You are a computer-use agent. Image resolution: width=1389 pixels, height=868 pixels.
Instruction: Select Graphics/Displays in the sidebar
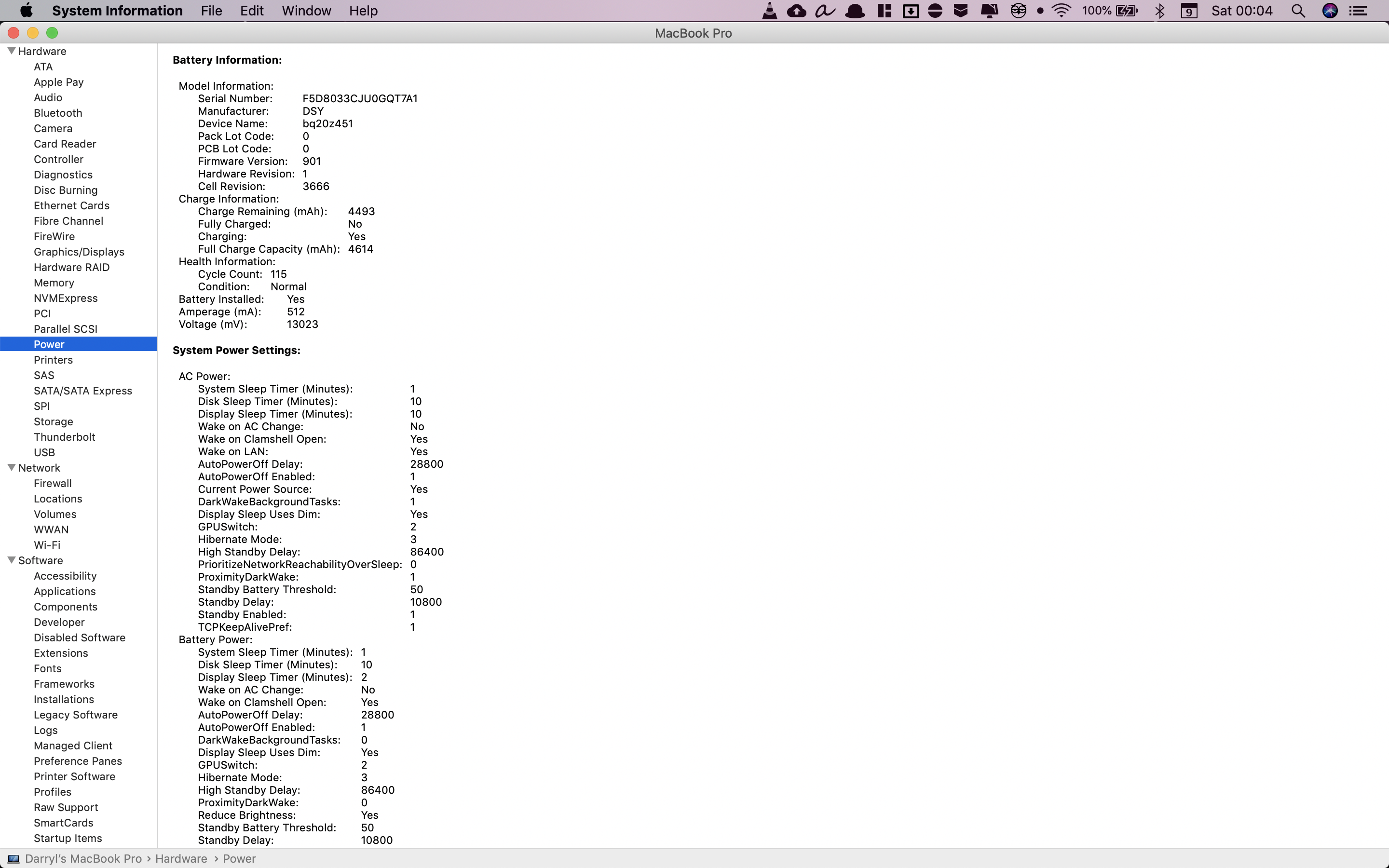[79, 251]
